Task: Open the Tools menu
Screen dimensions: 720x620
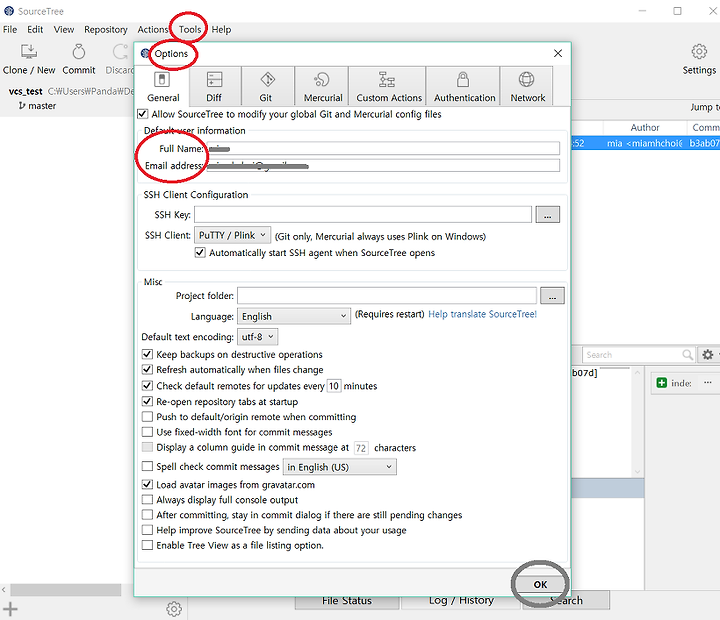Action: (190, 29)
